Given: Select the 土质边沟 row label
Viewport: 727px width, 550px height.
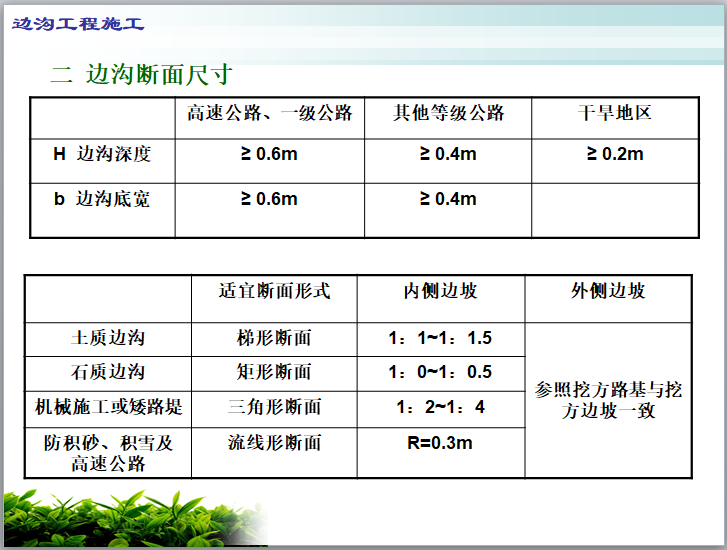Looking at the screenshot, I should click(108, 338).
